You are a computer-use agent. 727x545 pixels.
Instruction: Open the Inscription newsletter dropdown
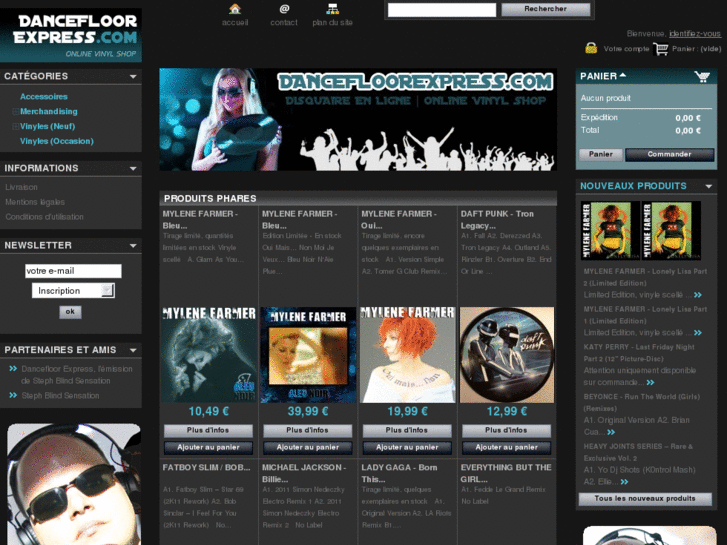pos(73,290)
